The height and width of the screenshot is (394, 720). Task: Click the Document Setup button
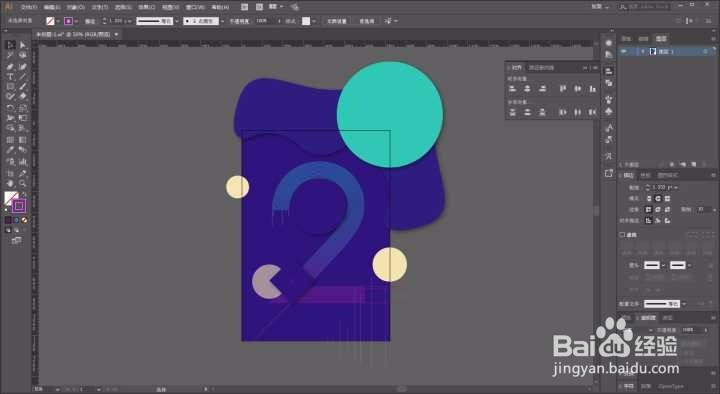click(337, 21)
